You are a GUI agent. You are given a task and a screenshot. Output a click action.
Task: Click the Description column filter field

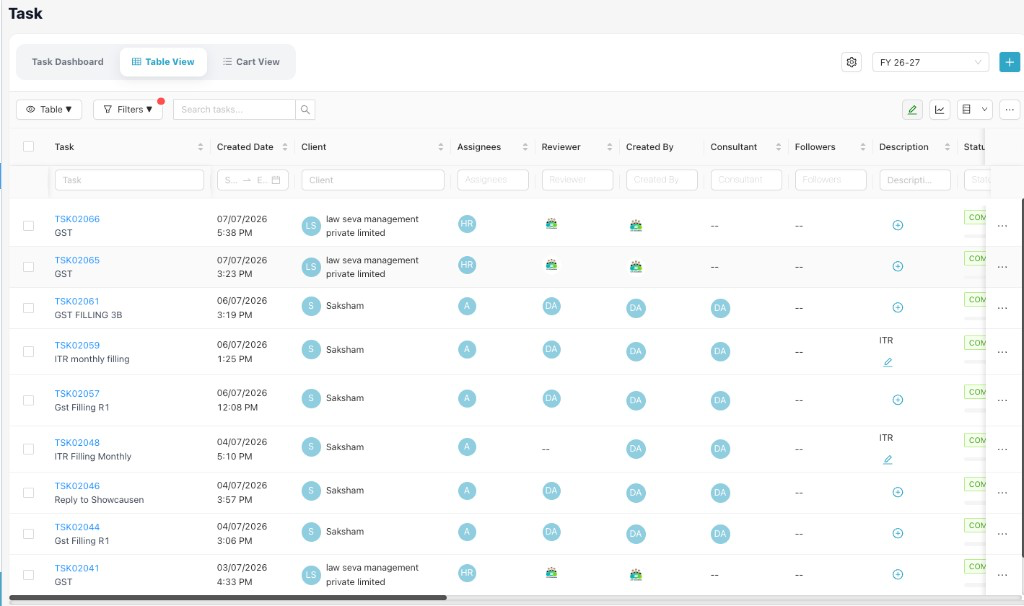click(914, 180)
